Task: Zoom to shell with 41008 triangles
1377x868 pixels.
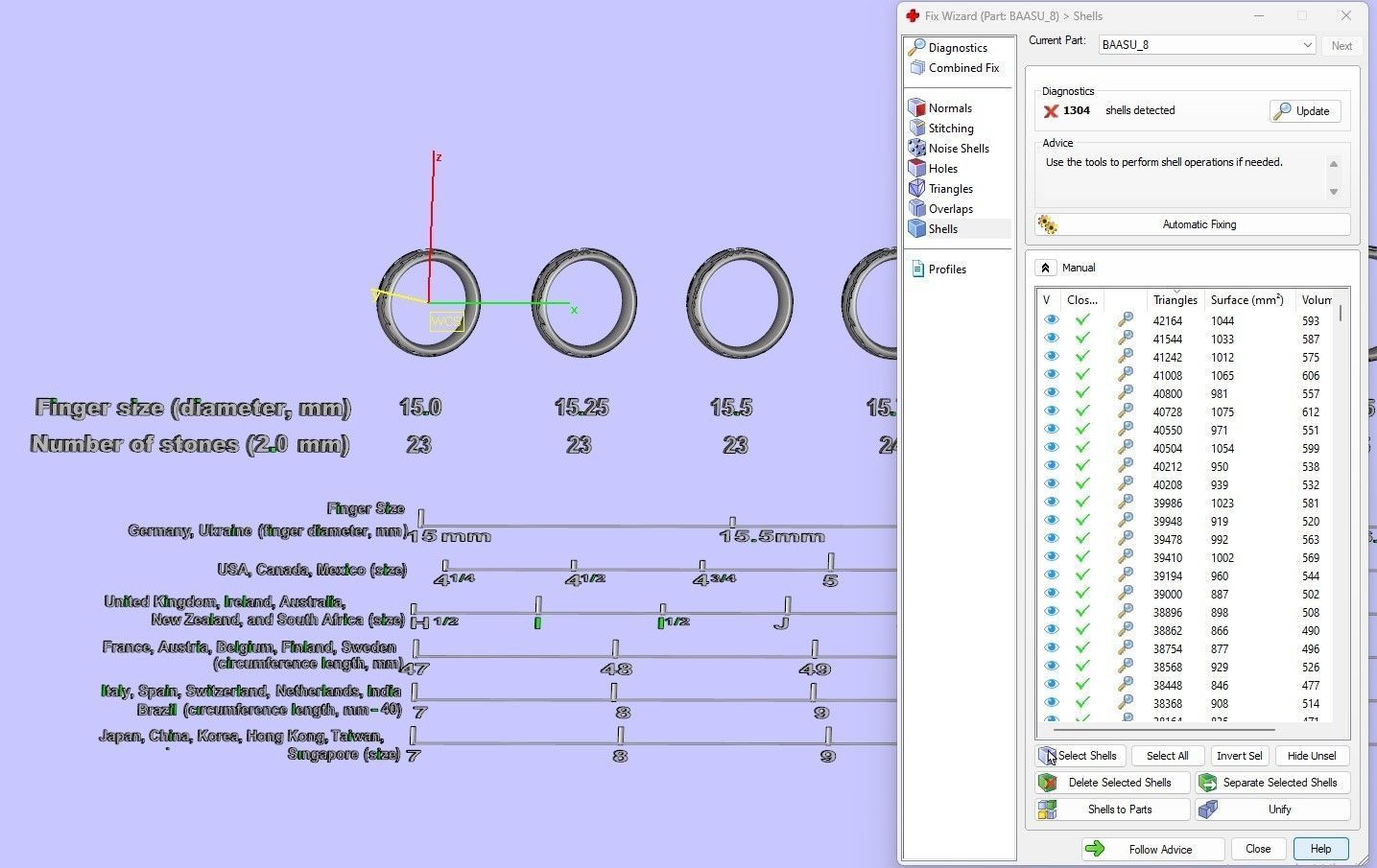Action: tap(1125, 375)
